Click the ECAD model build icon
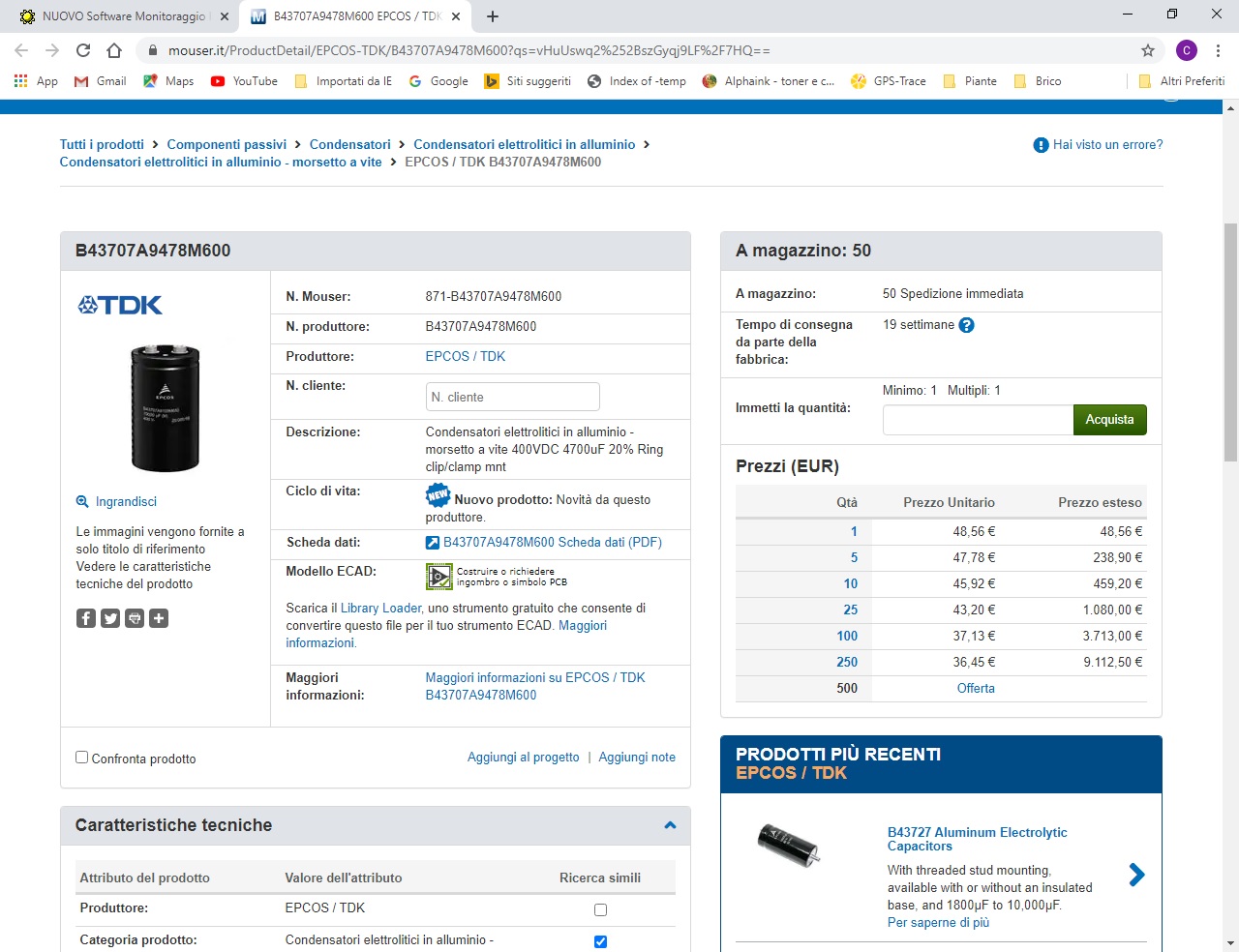 [x=438, y=577]
